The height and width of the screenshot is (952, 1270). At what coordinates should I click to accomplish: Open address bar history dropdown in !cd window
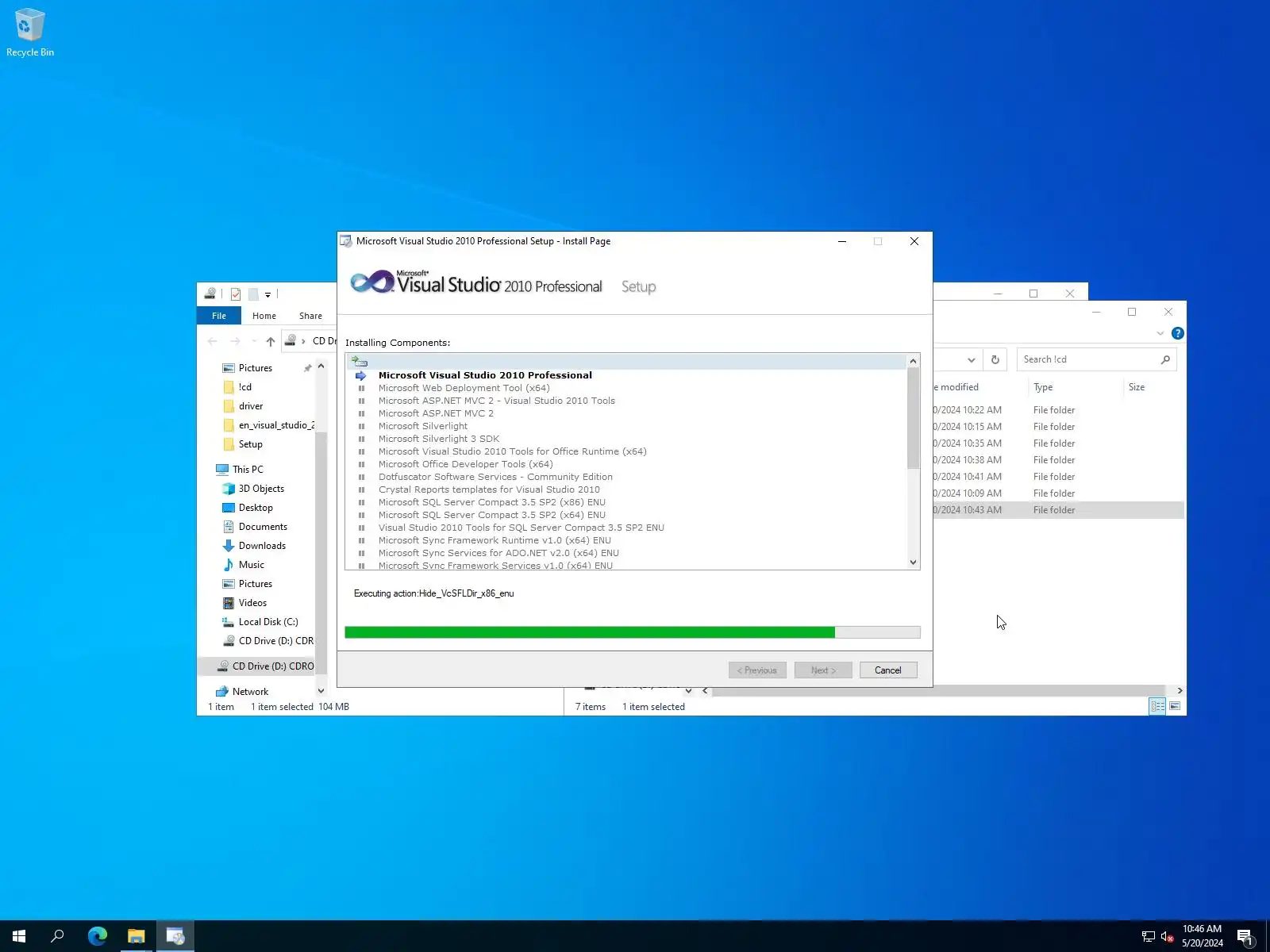972,359
